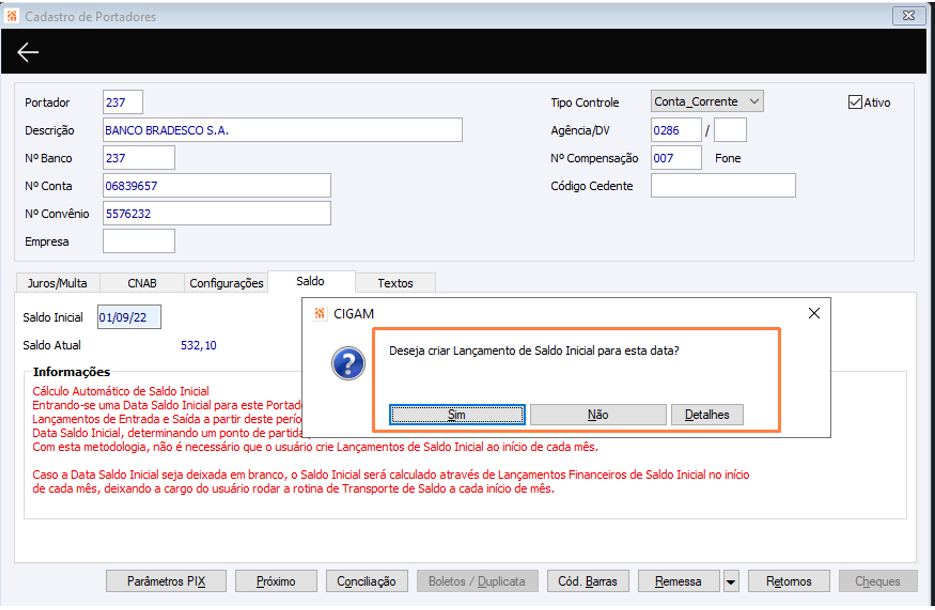Click the empty Empresa field
This screenshot has height=610, width=935.
(x=139, y=241)
